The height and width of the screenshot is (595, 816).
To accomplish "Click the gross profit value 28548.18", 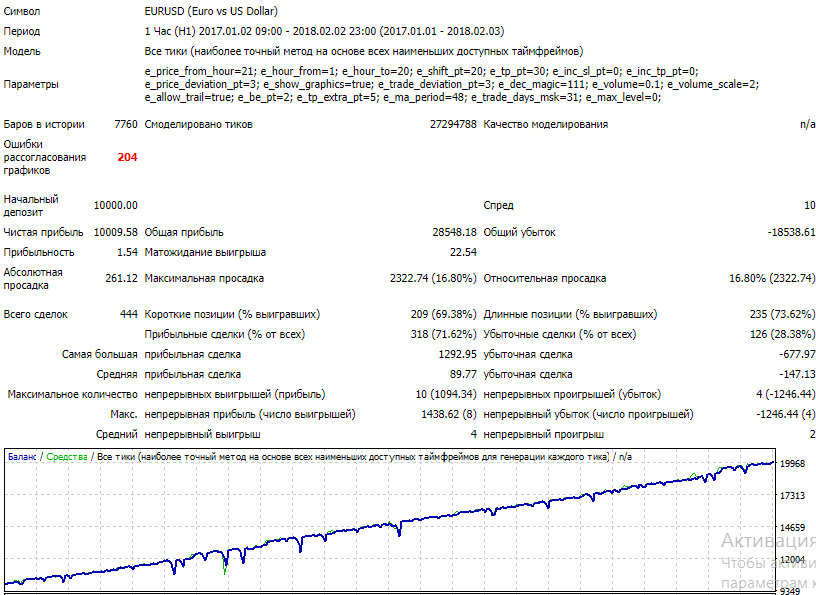I will (x=454, y=232).
